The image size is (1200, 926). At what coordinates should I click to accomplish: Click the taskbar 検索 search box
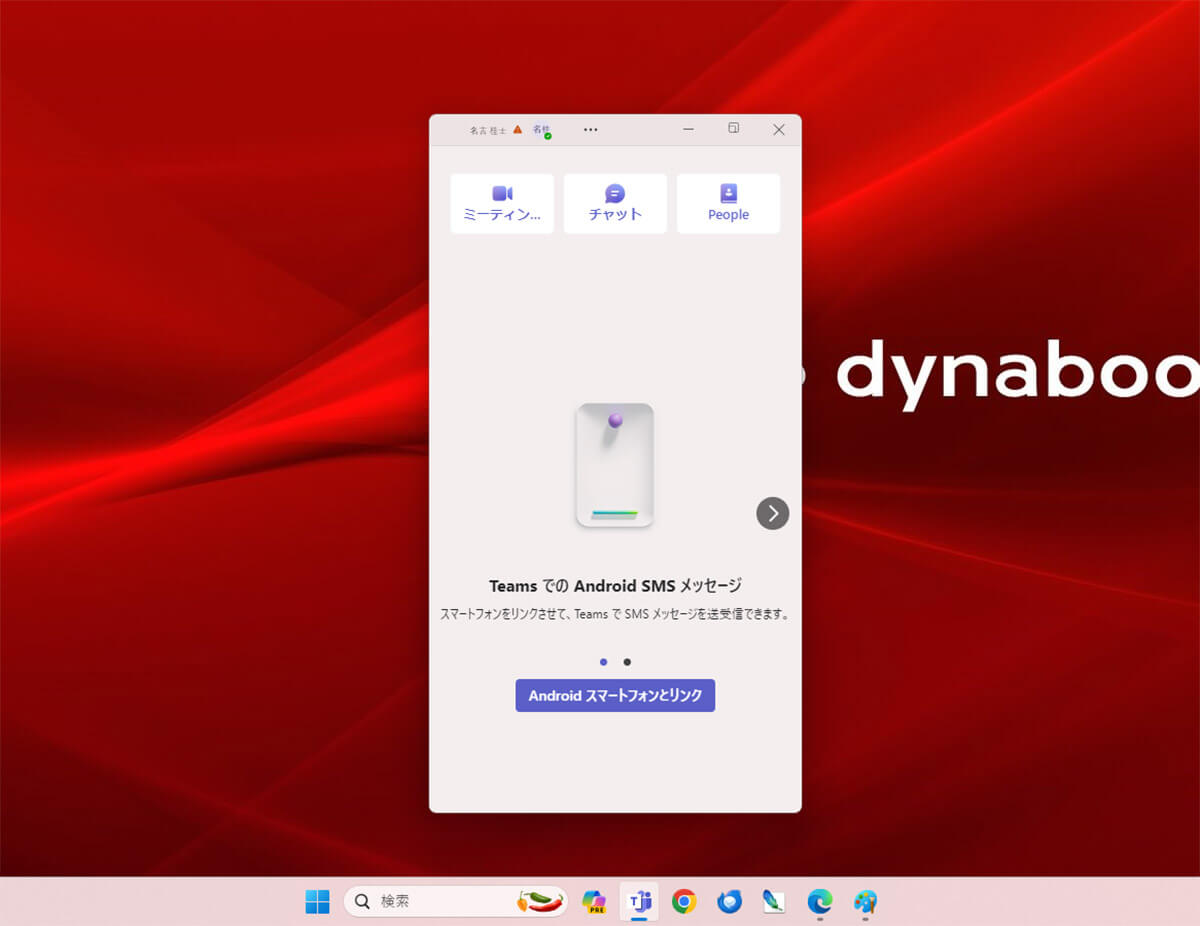coord(456,902)
